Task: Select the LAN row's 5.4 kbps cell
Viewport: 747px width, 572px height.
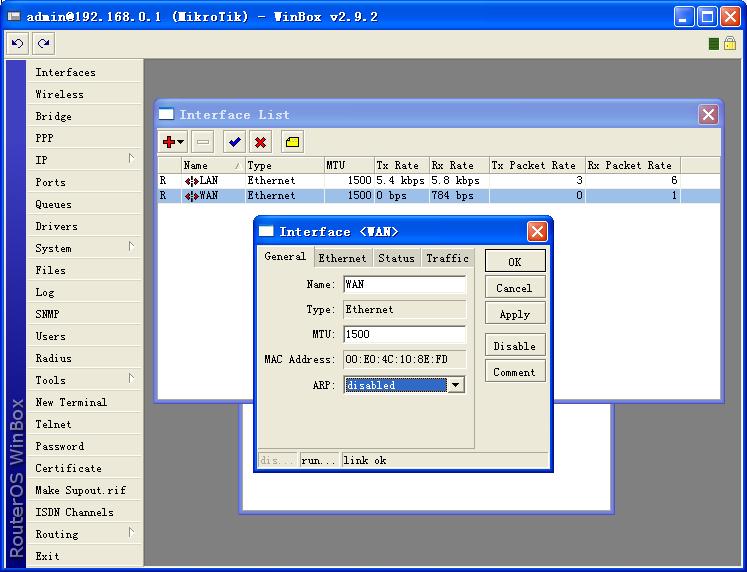Action: click(x=402, y=181)
